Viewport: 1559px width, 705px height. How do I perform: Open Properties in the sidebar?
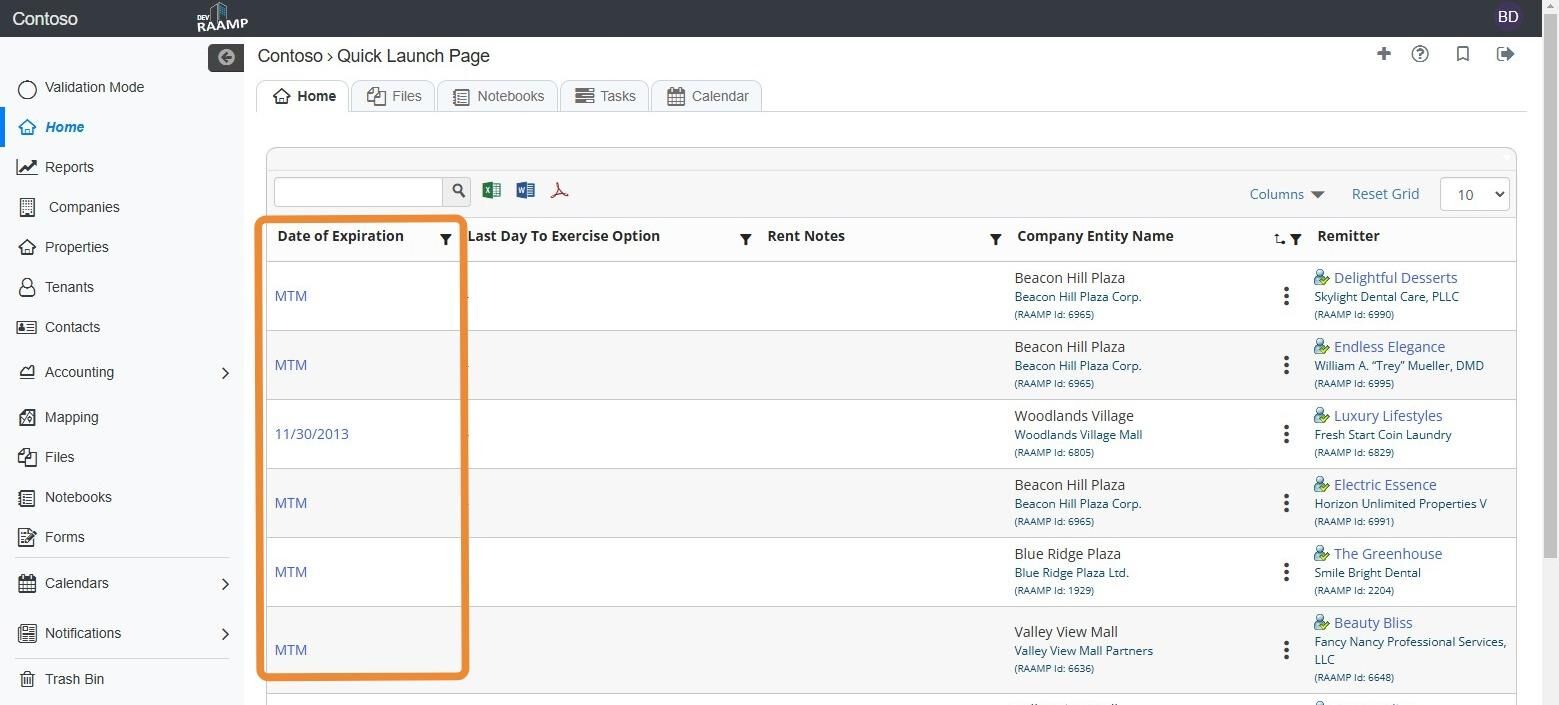click(x=76, y=247)
